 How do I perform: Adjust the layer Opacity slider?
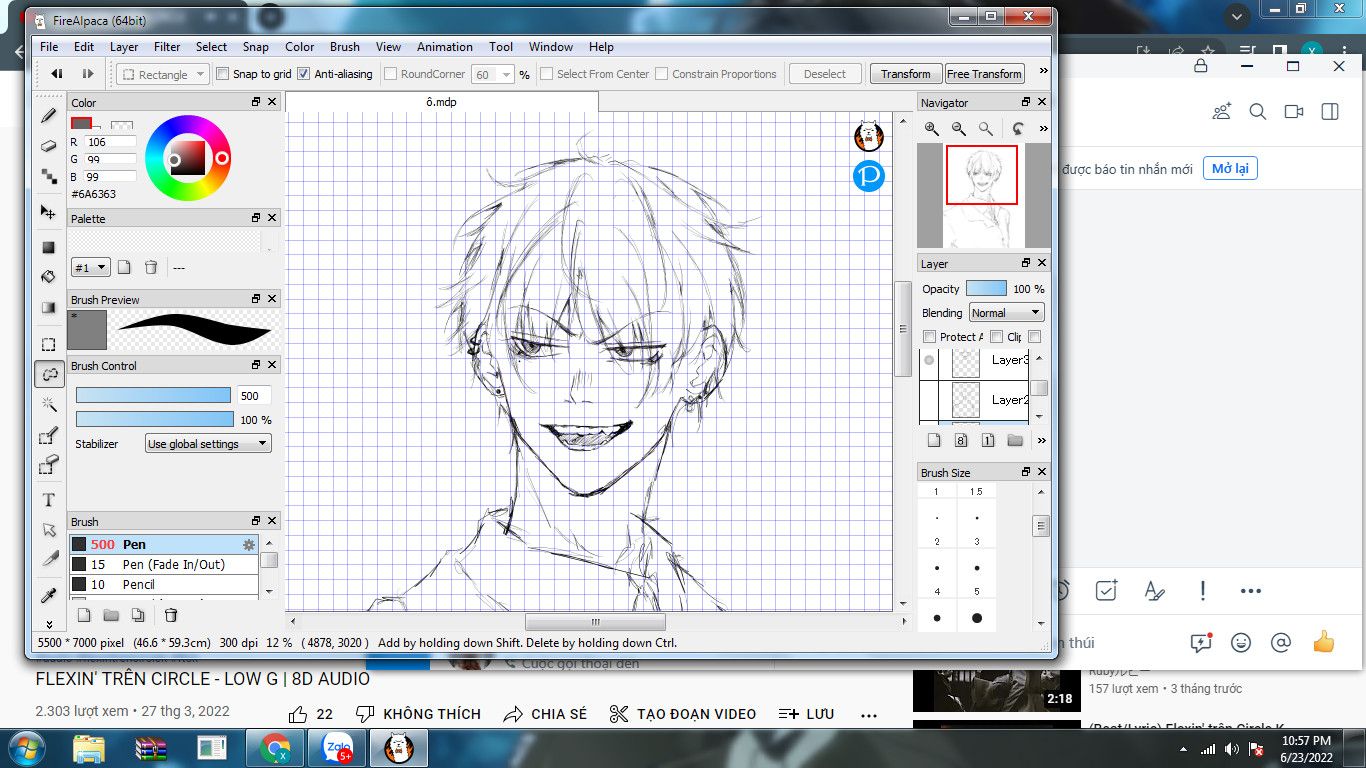tap(986, 289)
